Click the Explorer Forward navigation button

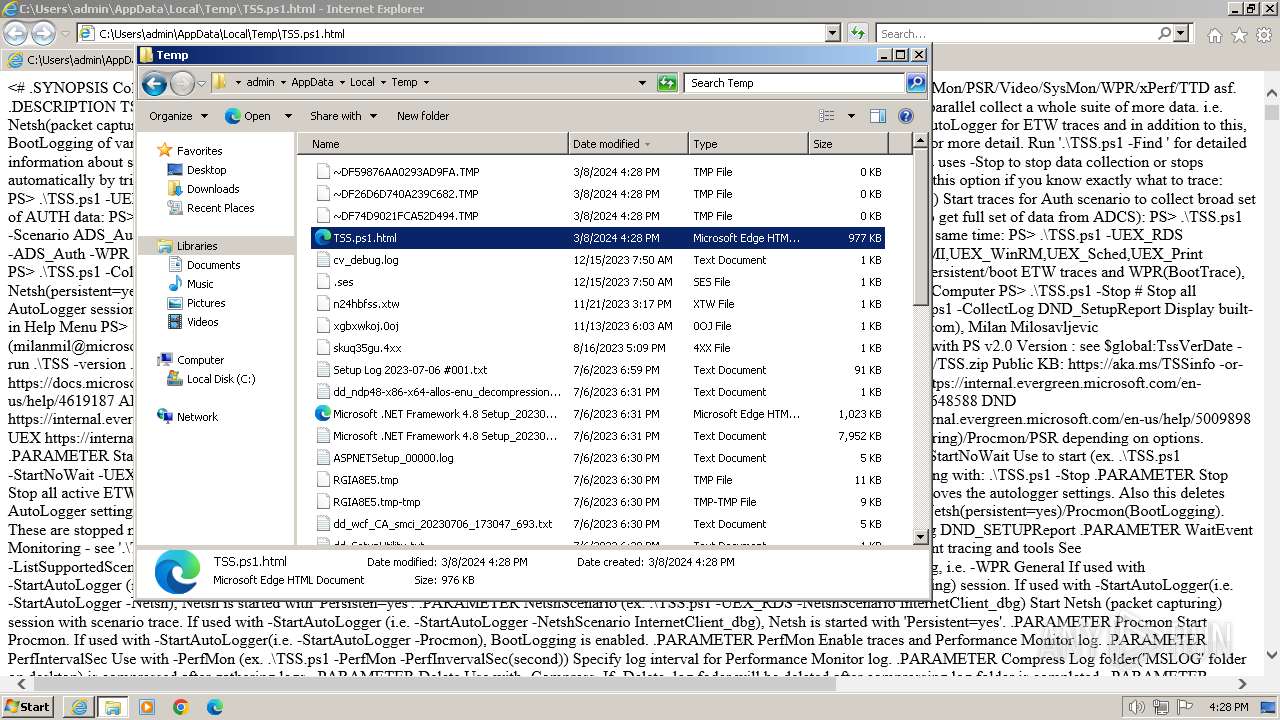[x=182, y=83]
